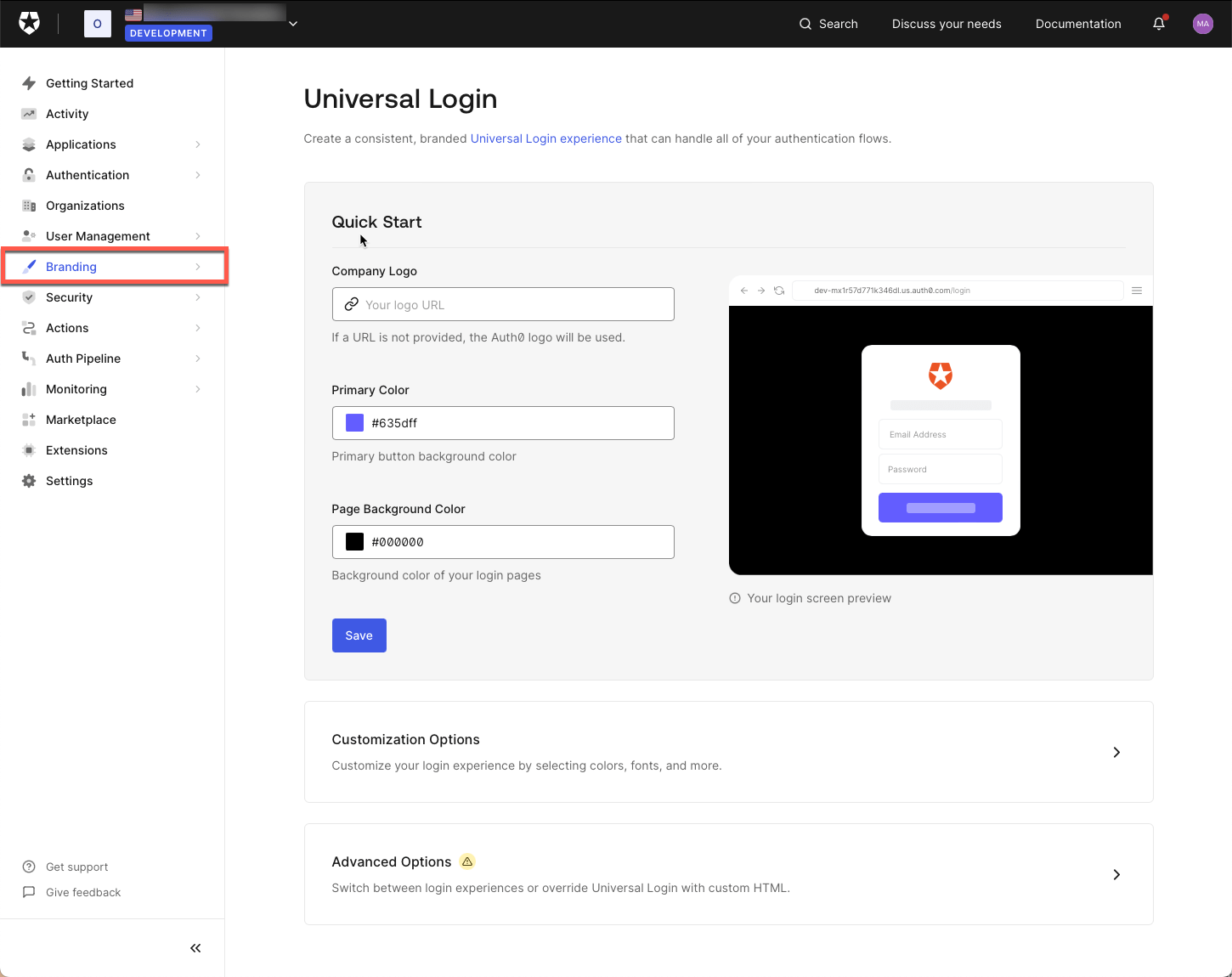
Task: Open the Universal Login experience link
Action: pyautogui.click(x=545, y=138)
